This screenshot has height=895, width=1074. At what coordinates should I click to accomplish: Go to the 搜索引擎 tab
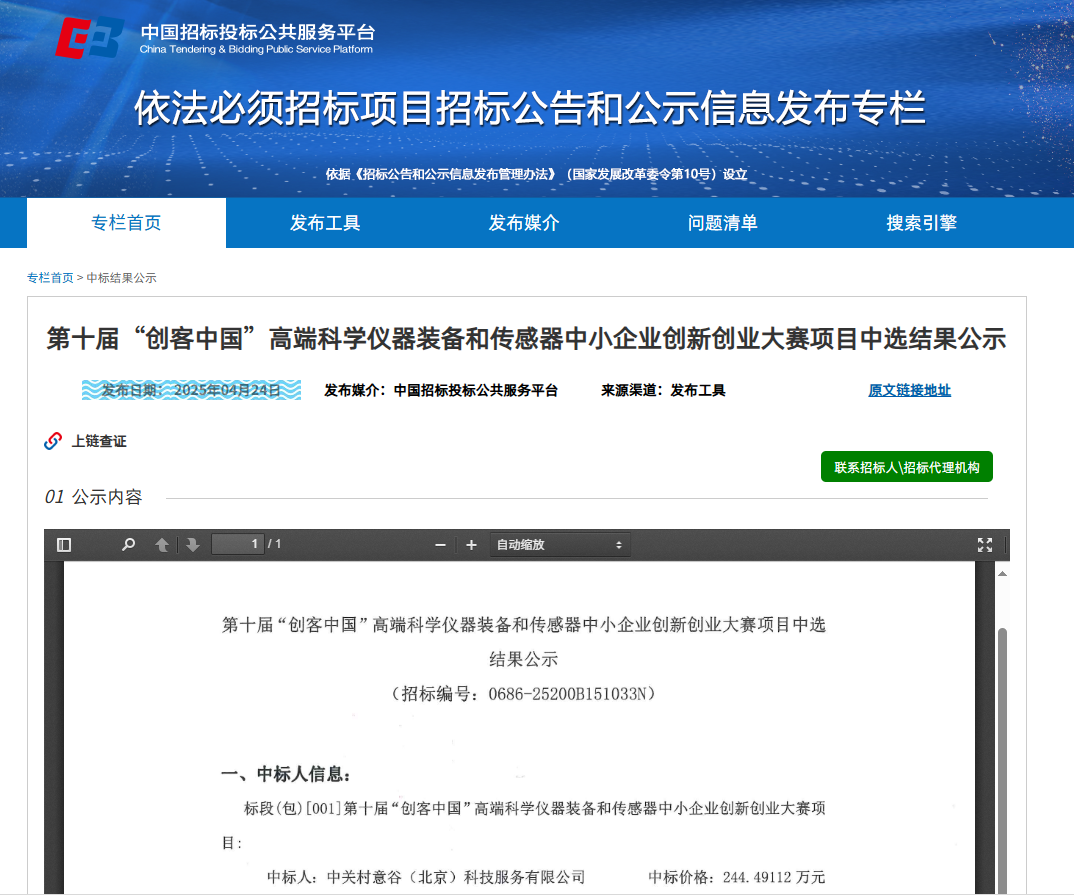click(x=921, y=223)
